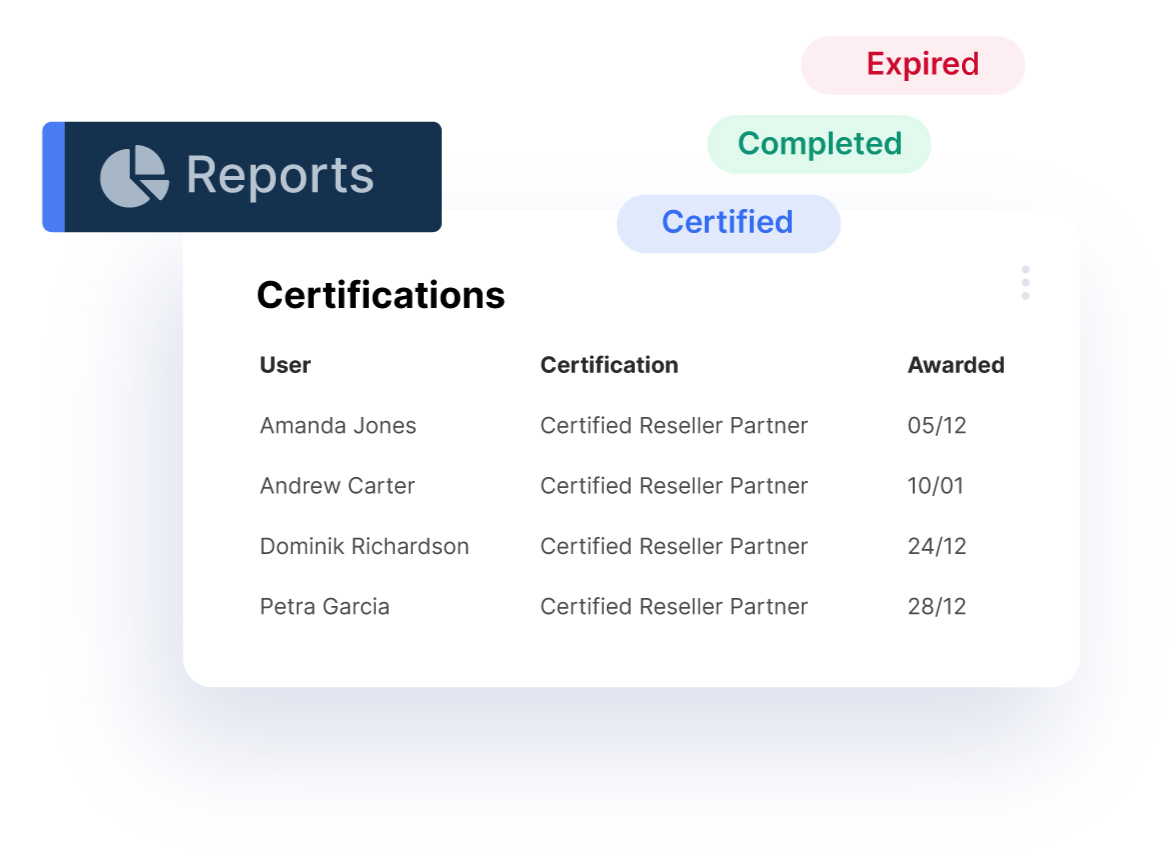The height and width of the screenshot is (856, 1176).
Task: Click Andrew Carter's Certified Reseller Partner certification
Action: [x=673, y=486]
